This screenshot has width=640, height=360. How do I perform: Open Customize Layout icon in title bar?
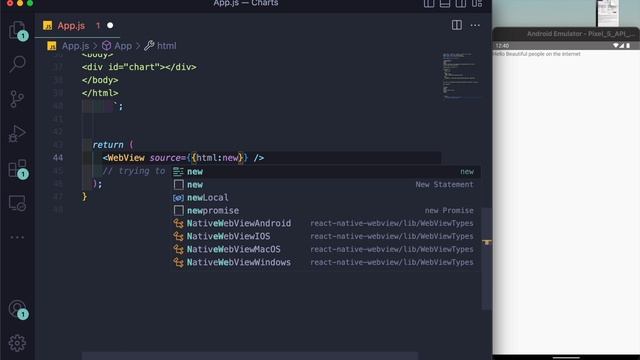pyautogui.click(x=477, y=4)
